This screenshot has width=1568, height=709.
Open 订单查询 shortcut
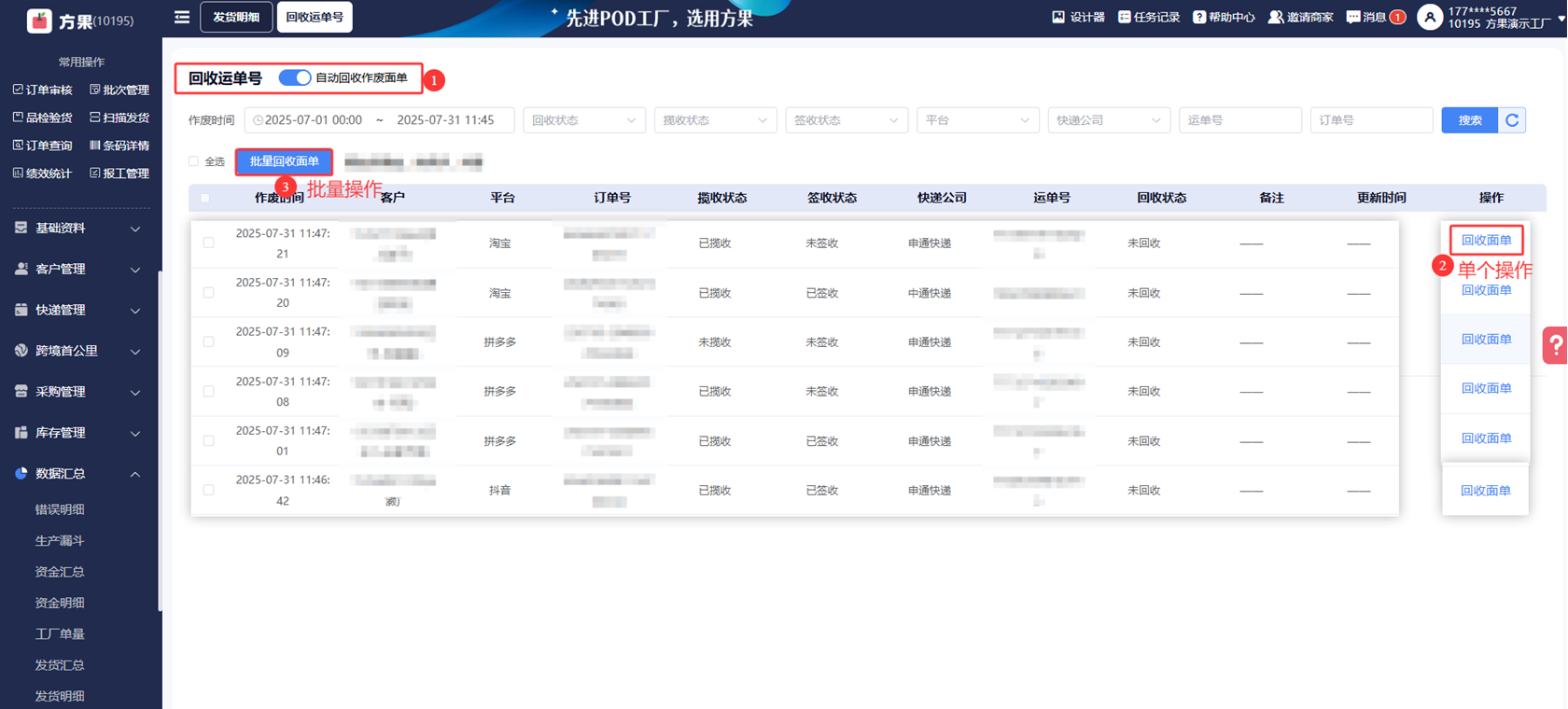coord(42,146)
